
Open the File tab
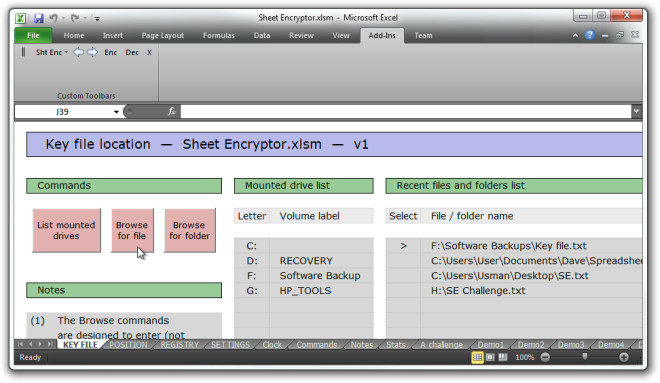[x=33, y=35]
